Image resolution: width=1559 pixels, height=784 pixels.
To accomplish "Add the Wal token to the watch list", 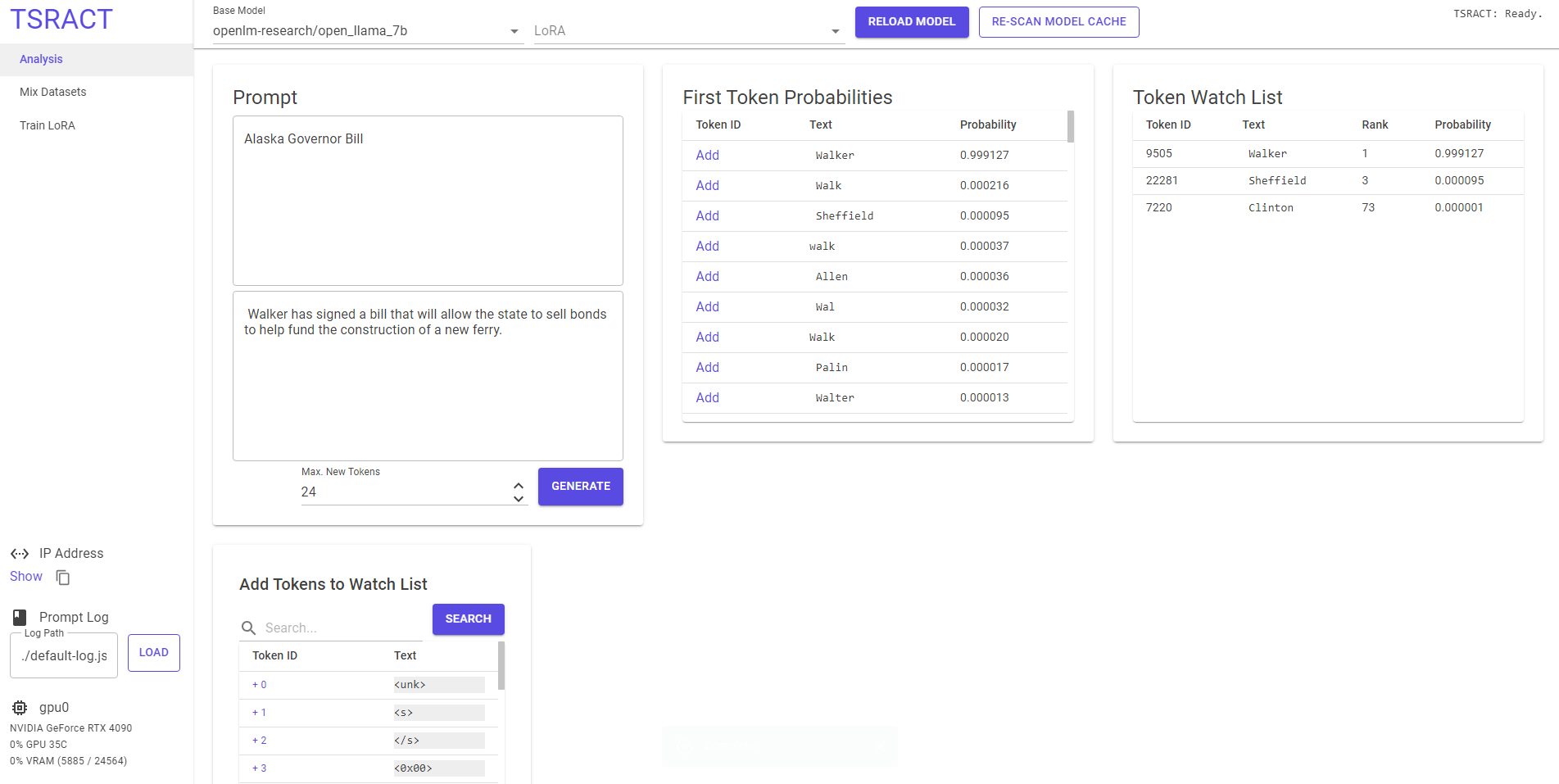I will click(x=708, y=307).
